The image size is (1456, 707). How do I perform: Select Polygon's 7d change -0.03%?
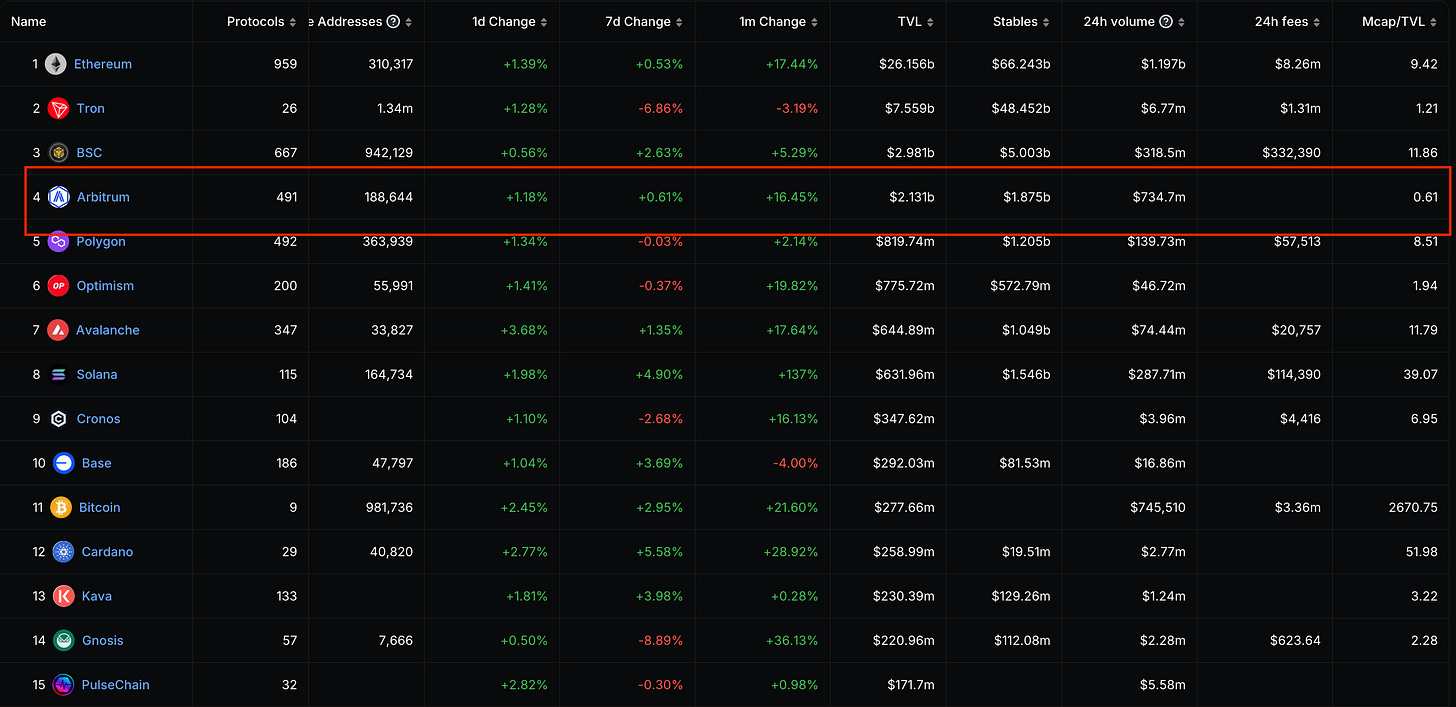click(659, 241)
